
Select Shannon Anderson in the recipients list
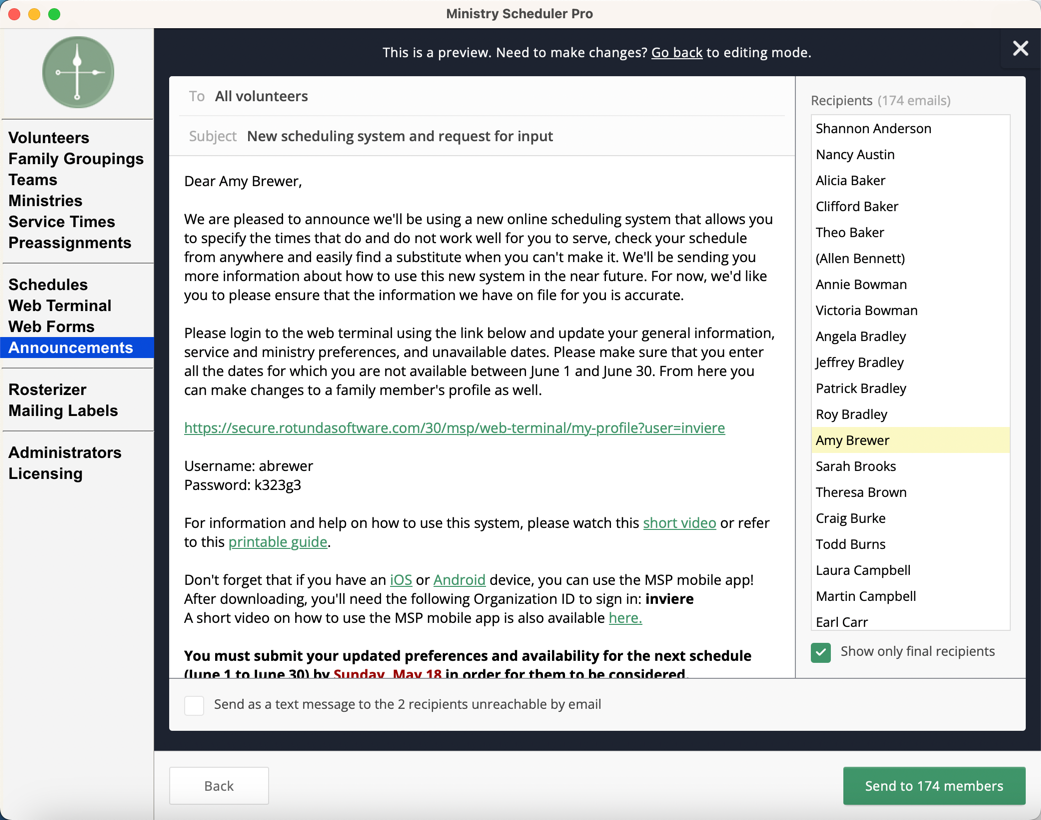[910, 128]
